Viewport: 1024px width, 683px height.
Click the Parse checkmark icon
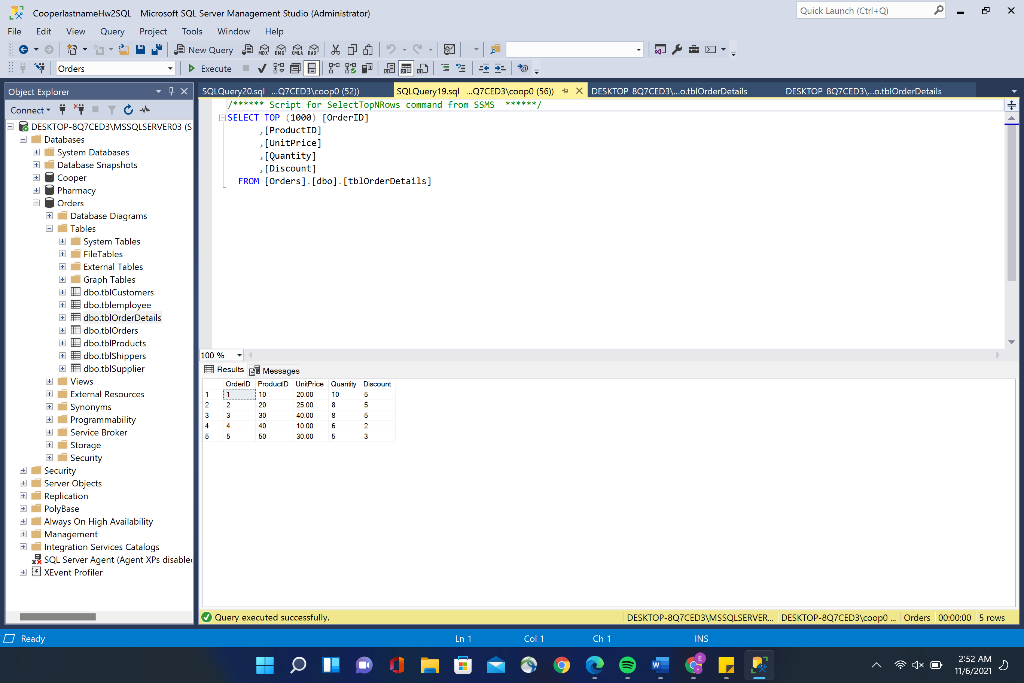262,69
